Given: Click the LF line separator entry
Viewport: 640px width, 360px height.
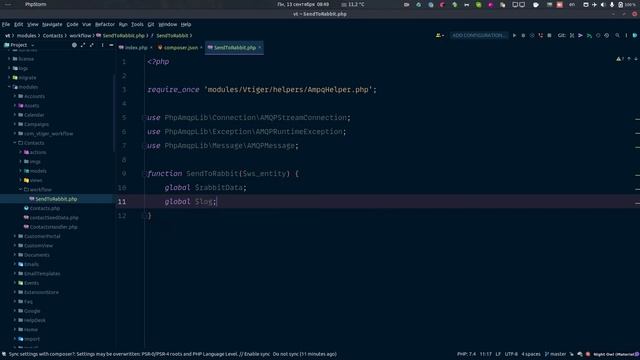Looking at the screenshot, I should (498, 354).
